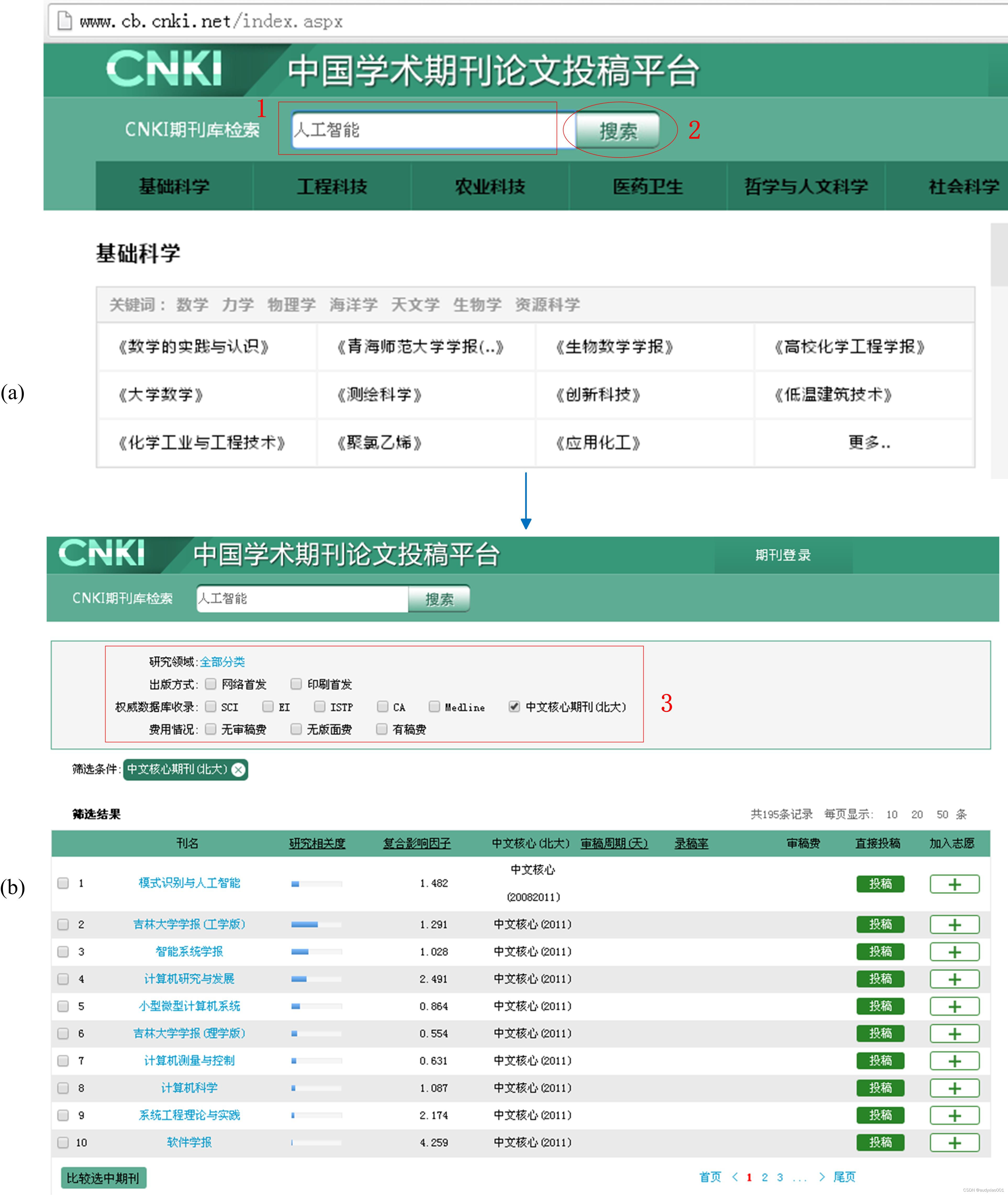
Task: Sort results by 复合影响因子 column header
Action: 416,843
